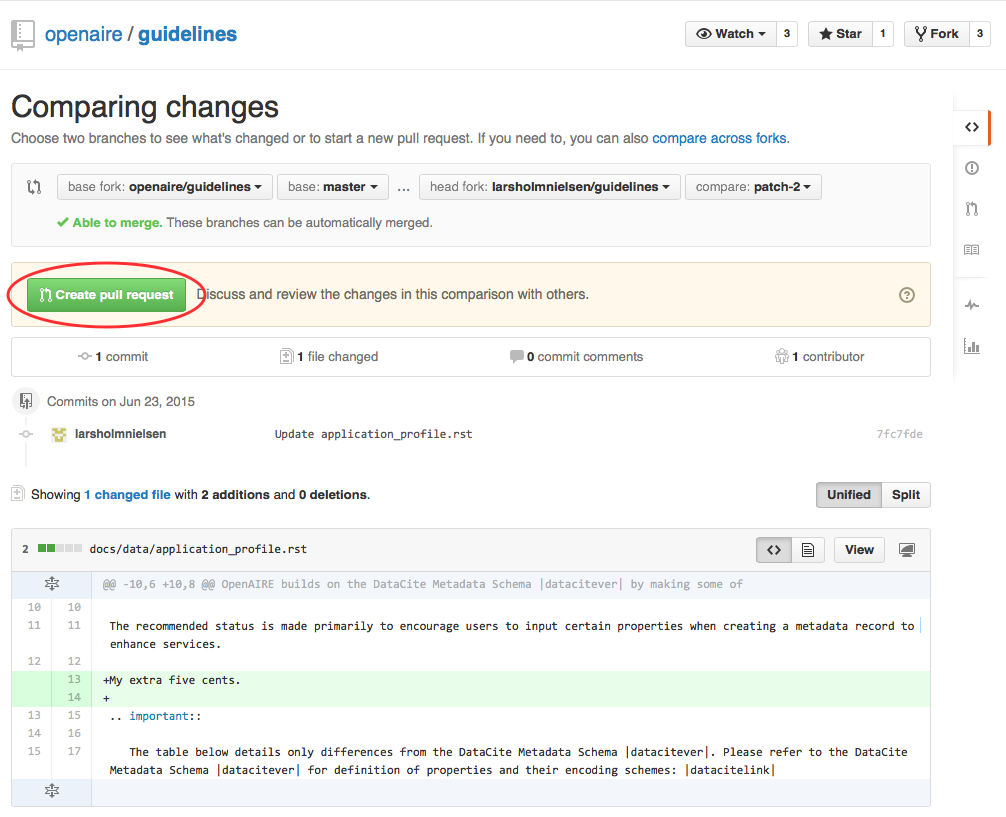Open the Code sidebar icon
1006x817 pixels.
click(x=971, y=127)
